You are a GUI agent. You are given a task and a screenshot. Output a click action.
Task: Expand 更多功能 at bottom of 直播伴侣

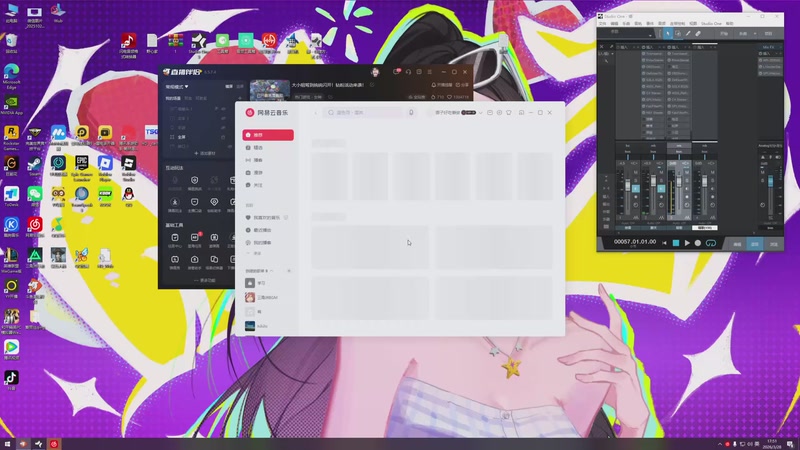205,280
